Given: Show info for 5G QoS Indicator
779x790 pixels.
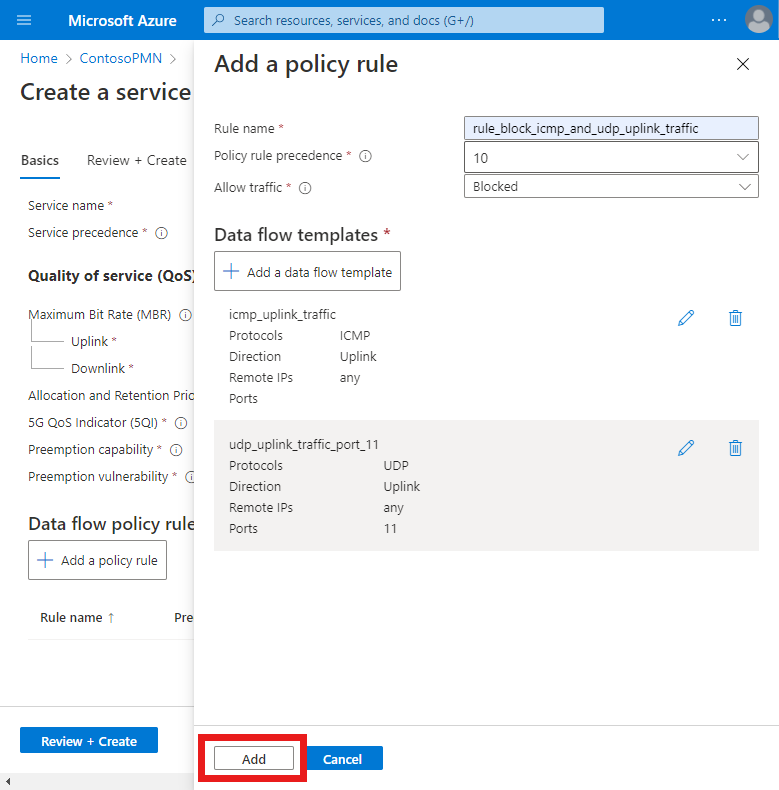Looking at the screenshot, I should click(x=181, y=423).
